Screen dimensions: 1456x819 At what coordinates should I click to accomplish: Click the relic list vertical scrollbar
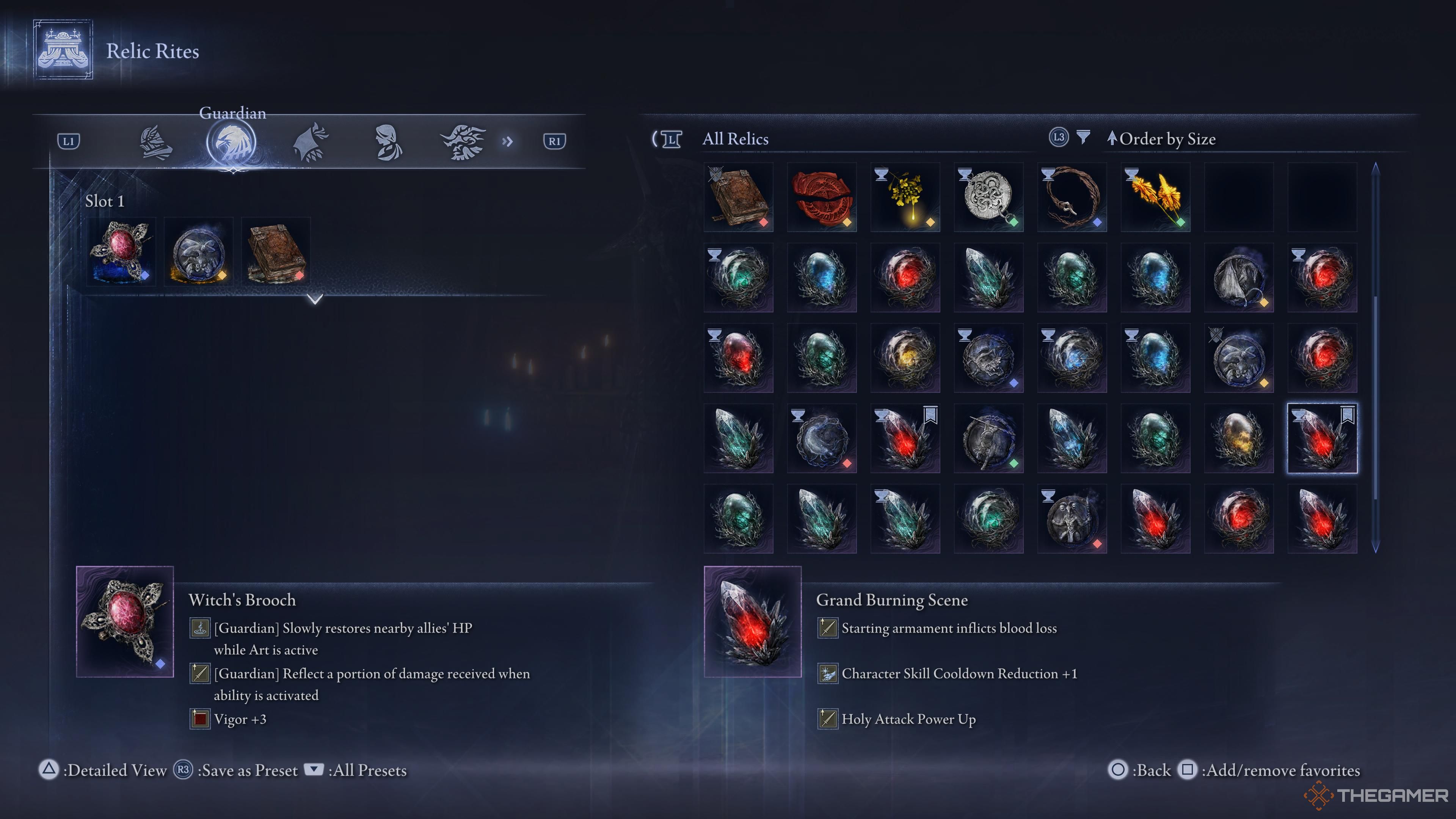pos(1376,357)
